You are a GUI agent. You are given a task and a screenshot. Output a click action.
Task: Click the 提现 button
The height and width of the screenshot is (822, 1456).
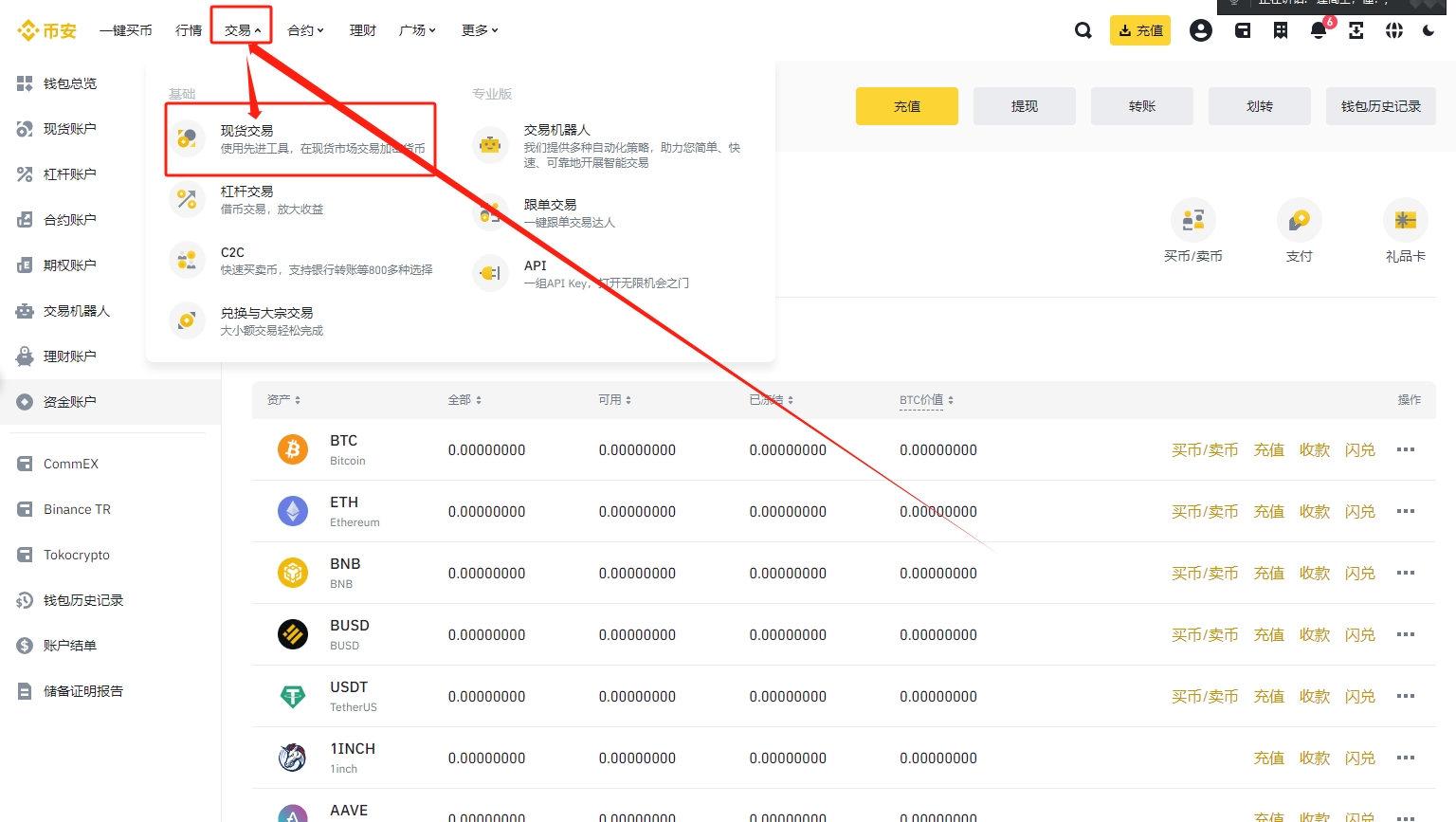click(1025, 106)
